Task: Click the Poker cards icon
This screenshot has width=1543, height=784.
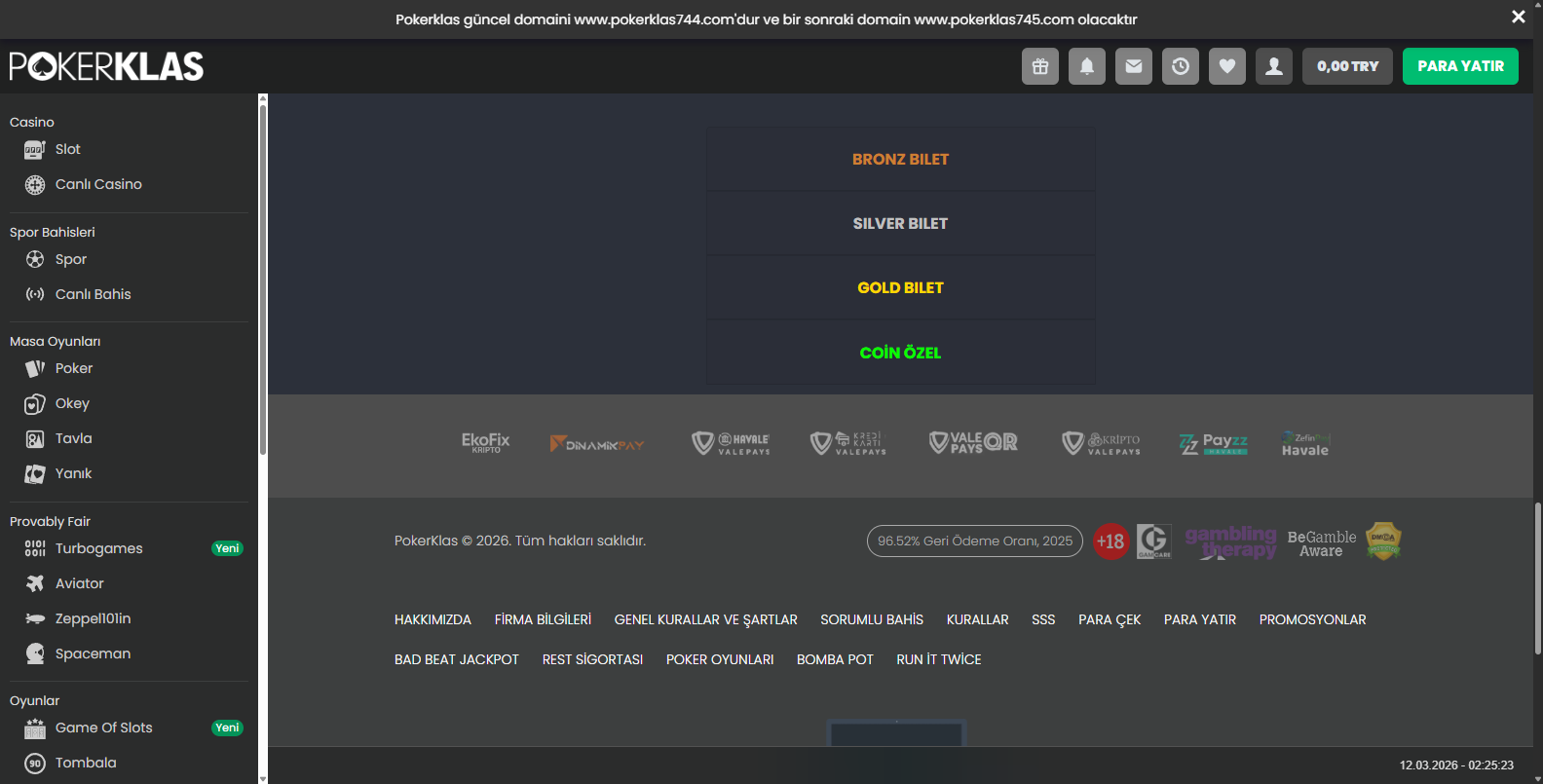Action: 35,368
